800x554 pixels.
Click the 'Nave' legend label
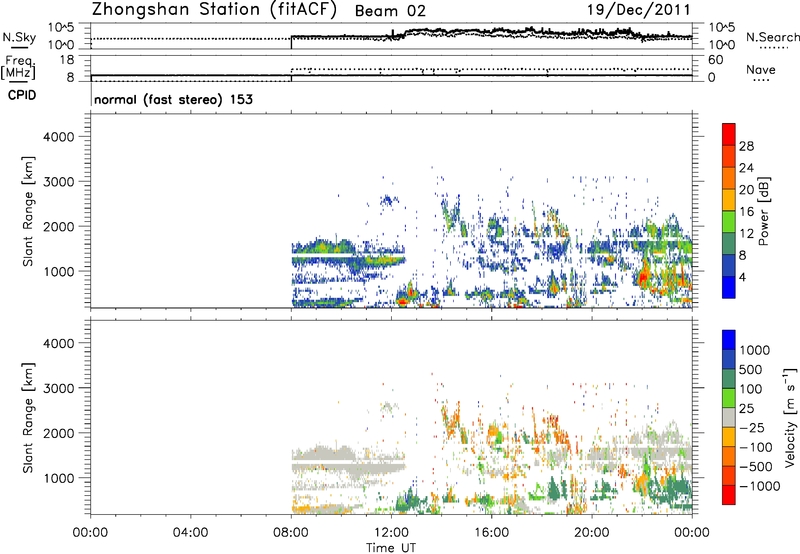point(761,69)
